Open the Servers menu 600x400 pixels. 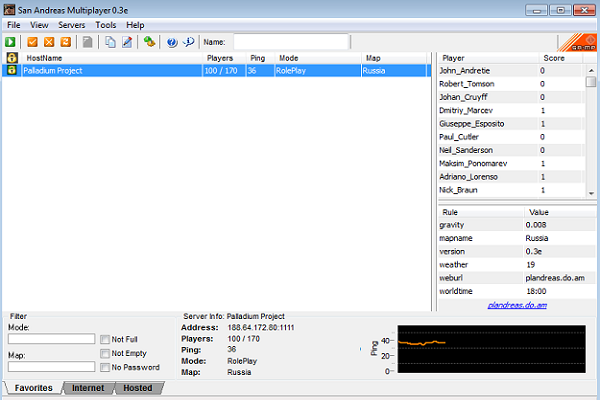click(72, 25)
